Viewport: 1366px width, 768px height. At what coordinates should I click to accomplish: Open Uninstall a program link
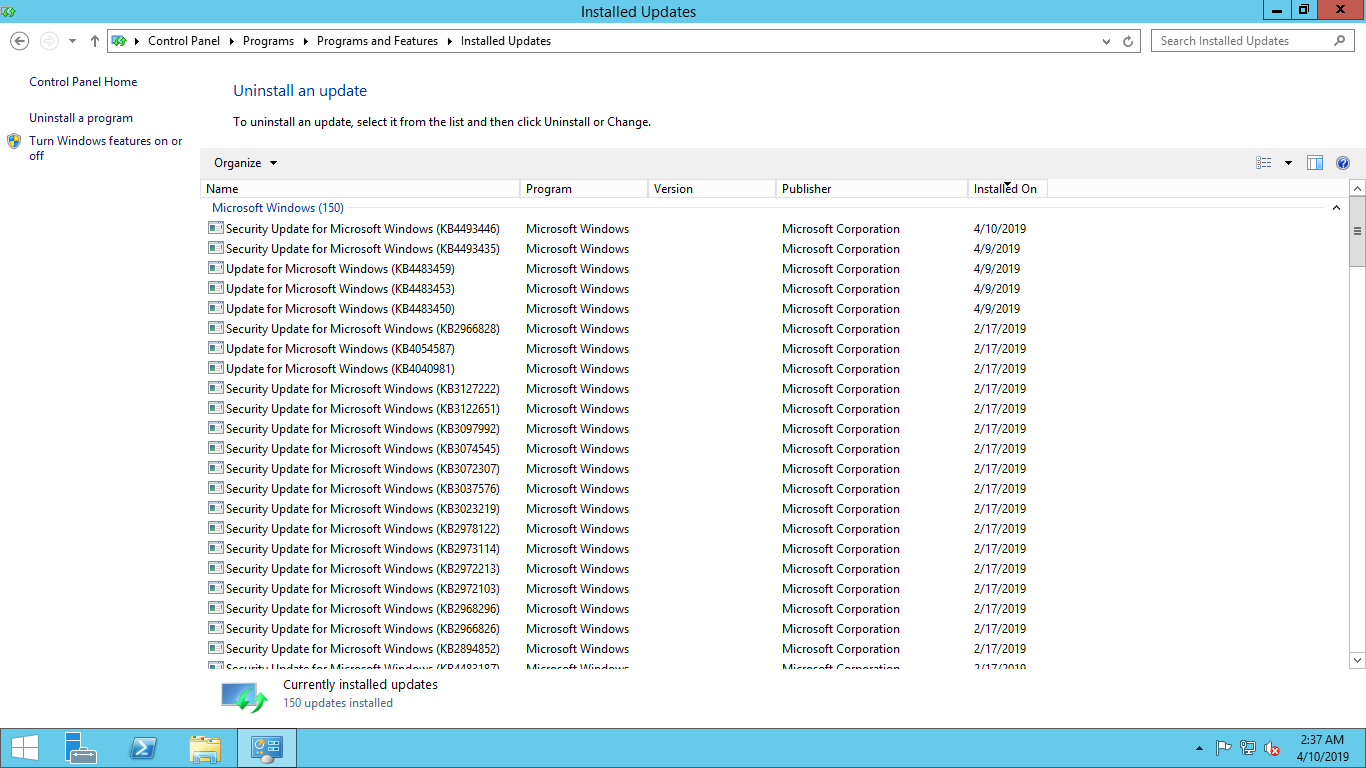[81, 118]
